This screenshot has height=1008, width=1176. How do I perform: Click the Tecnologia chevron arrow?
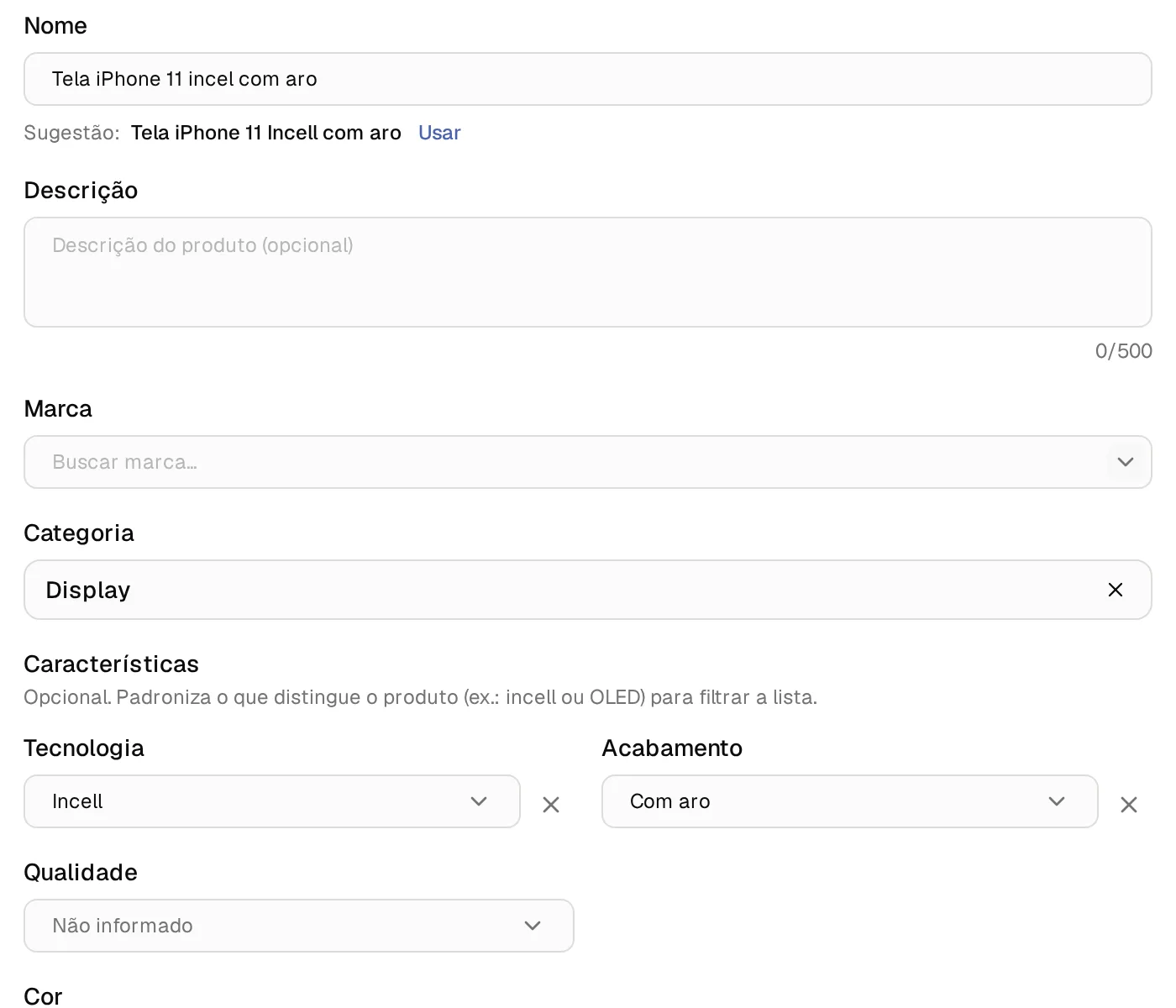(479, 801)
